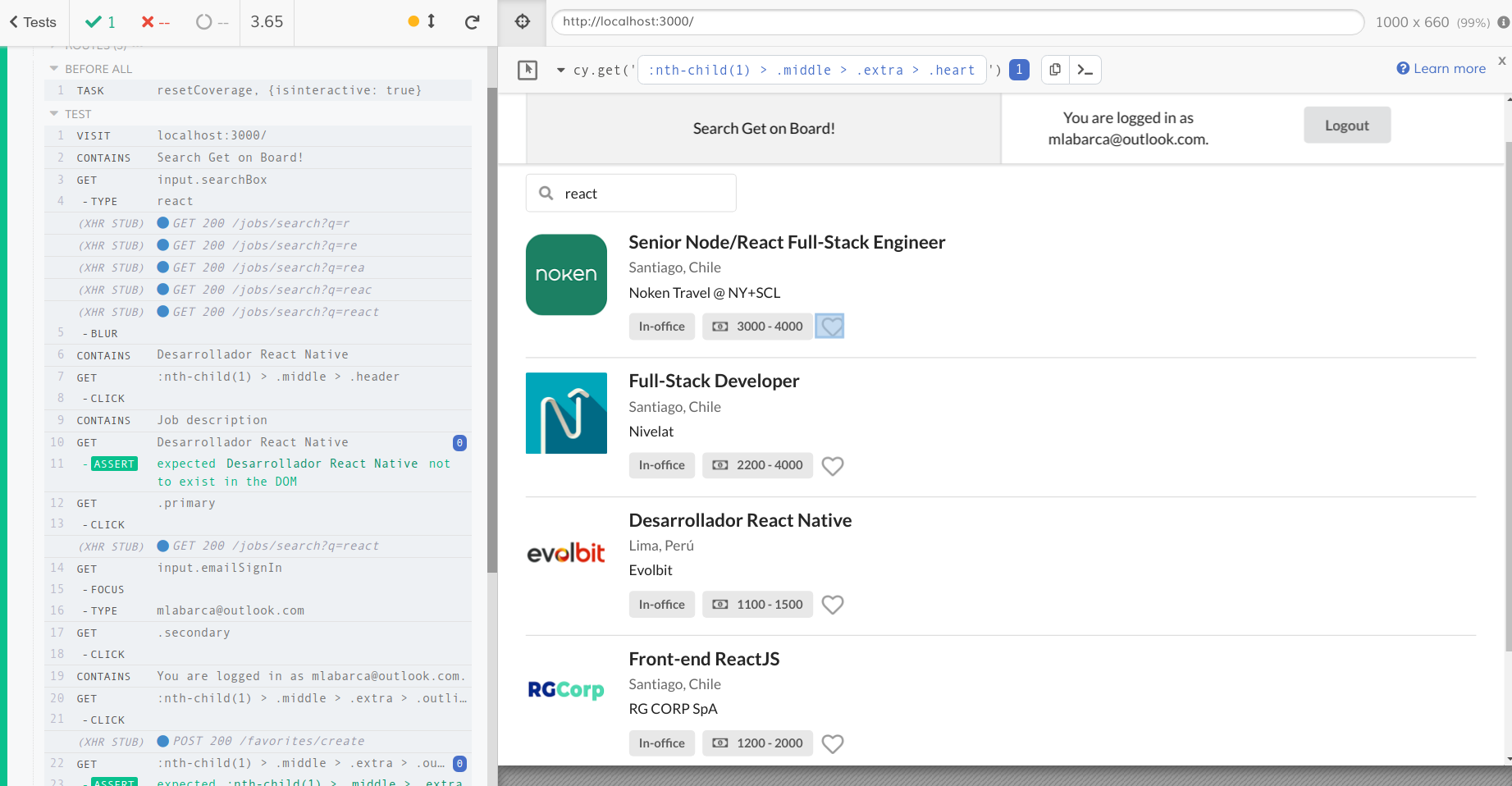Screen dimensions: 1512x786
Task: Select the GET .primary command
Action: (258, 503)
